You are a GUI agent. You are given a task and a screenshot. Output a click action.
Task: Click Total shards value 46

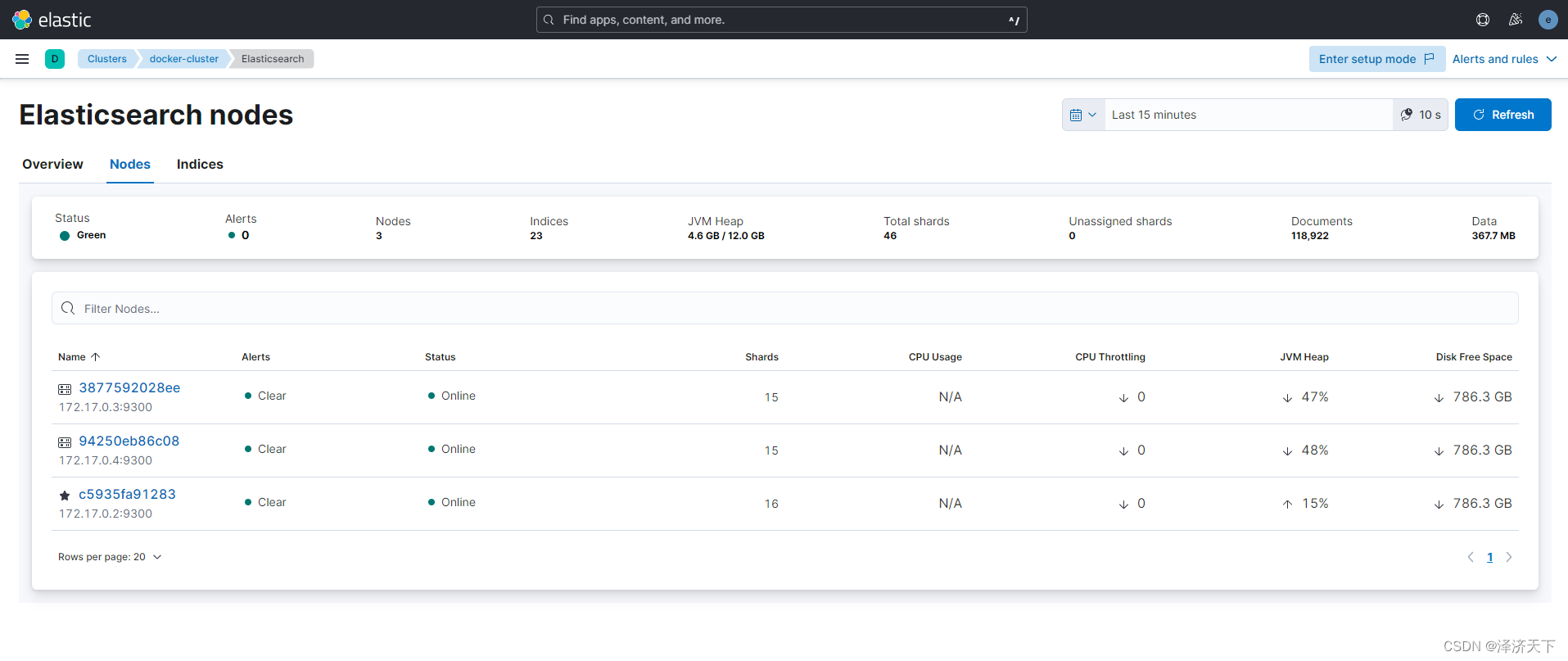tap(890, 236)
